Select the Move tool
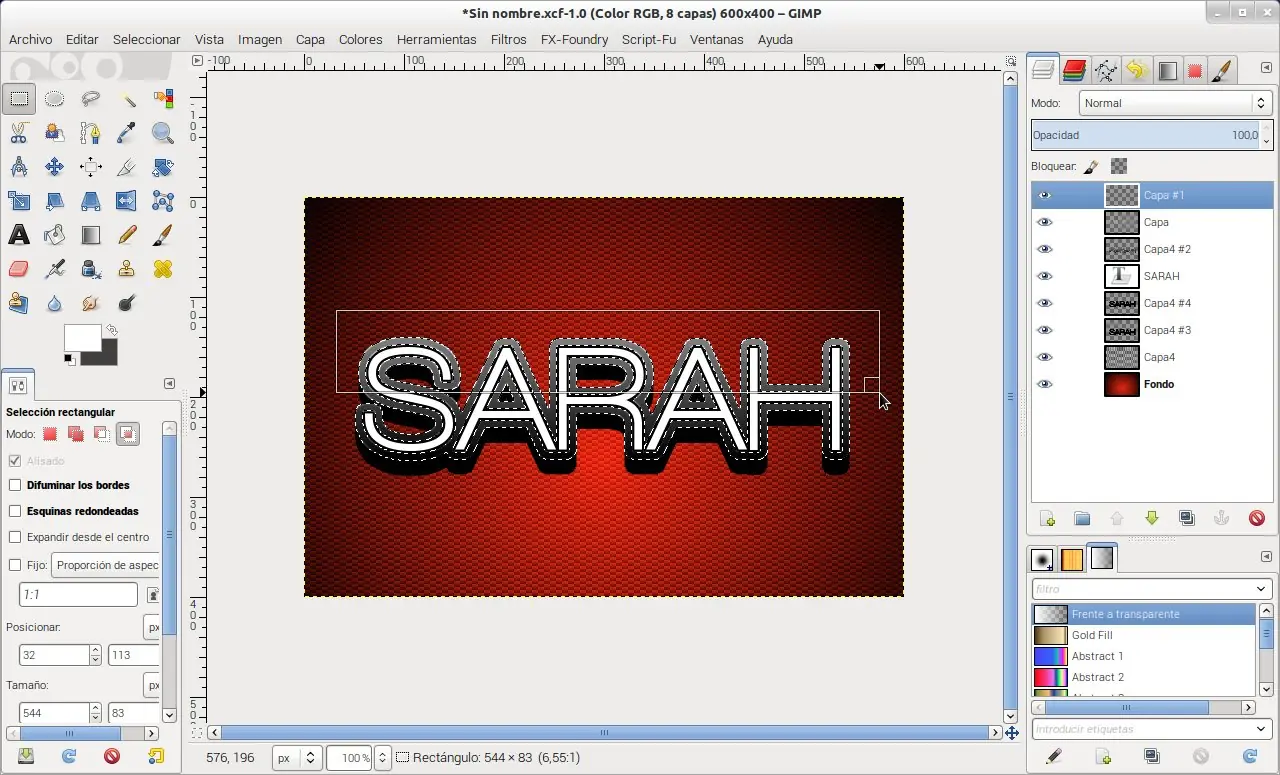Image resolution: width=1280 pixels, height=775 pixels. 54,167
